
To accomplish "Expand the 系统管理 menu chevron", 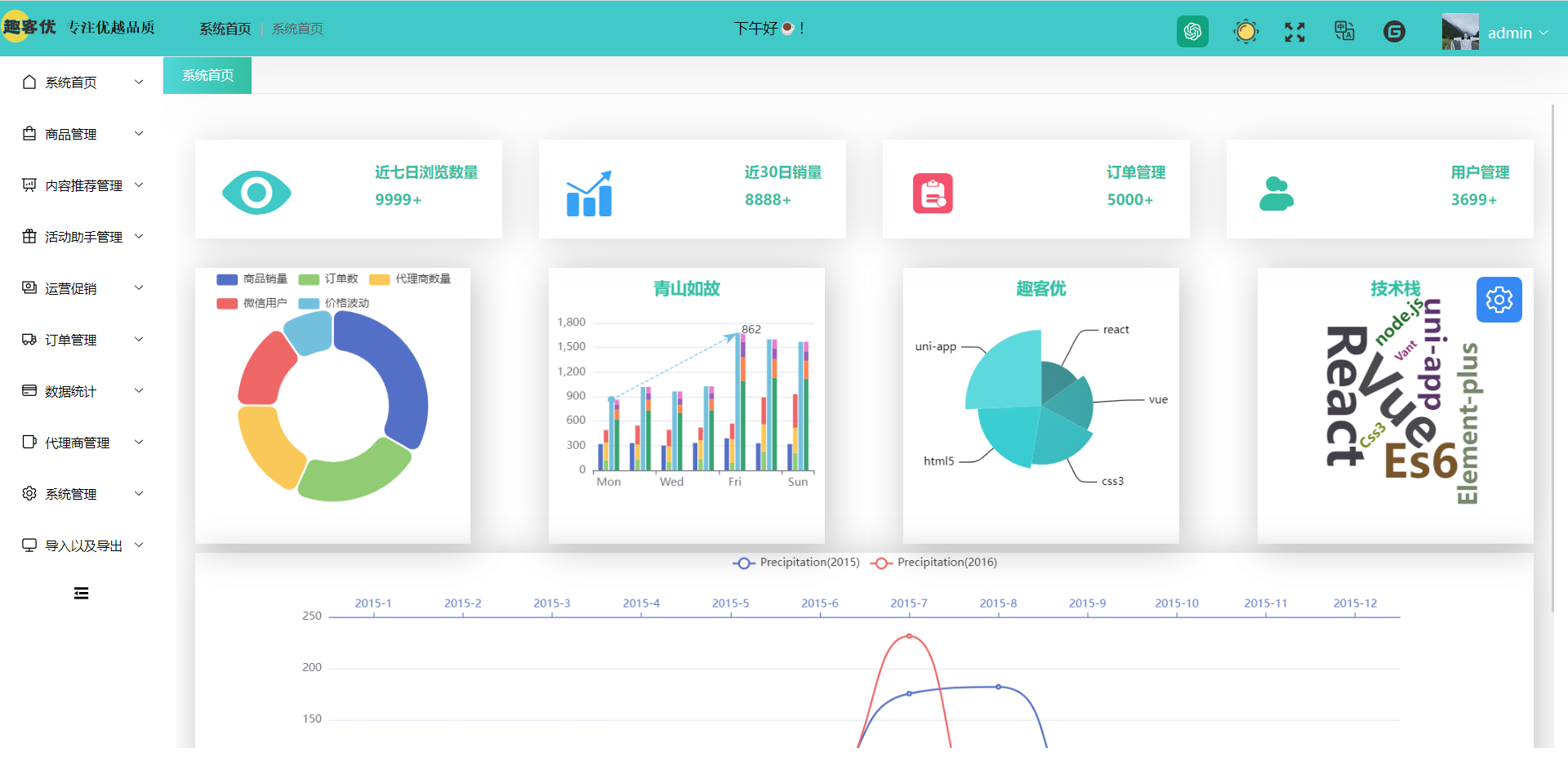I will [x=139, y=493].
